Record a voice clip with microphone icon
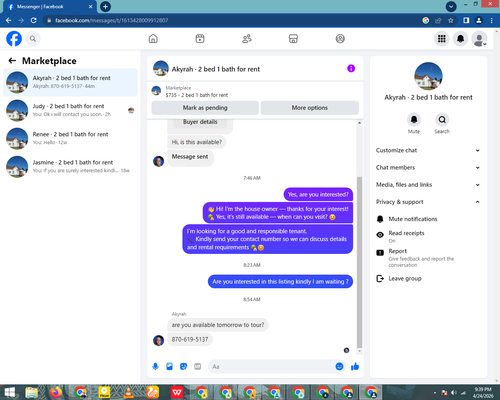 point(155,367)
